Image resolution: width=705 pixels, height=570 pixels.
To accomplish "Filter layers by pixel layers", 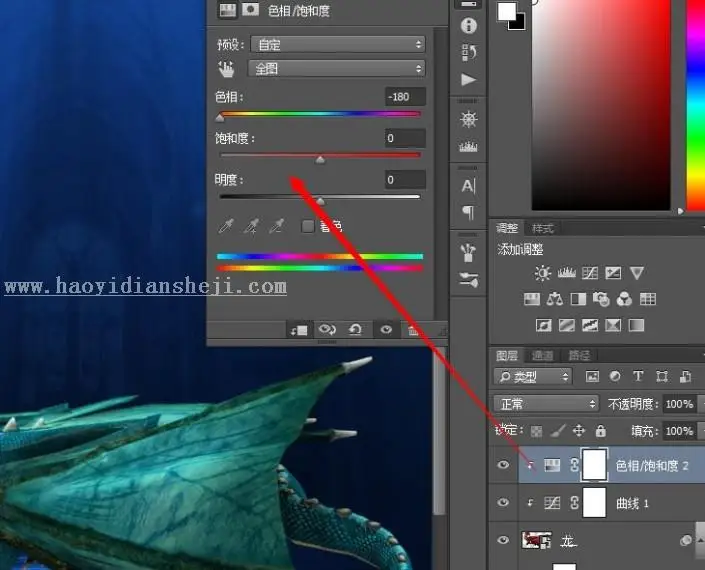I will coord(592,376).
